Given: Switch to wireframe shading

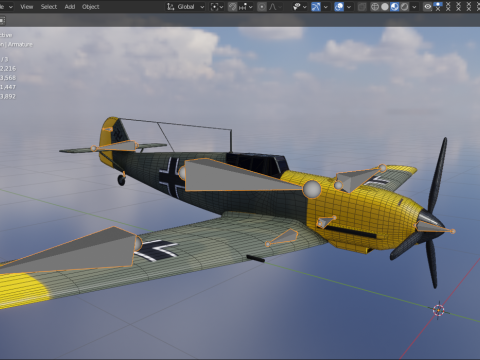Looking at the screenshot, I should click(x=375, y=7).
